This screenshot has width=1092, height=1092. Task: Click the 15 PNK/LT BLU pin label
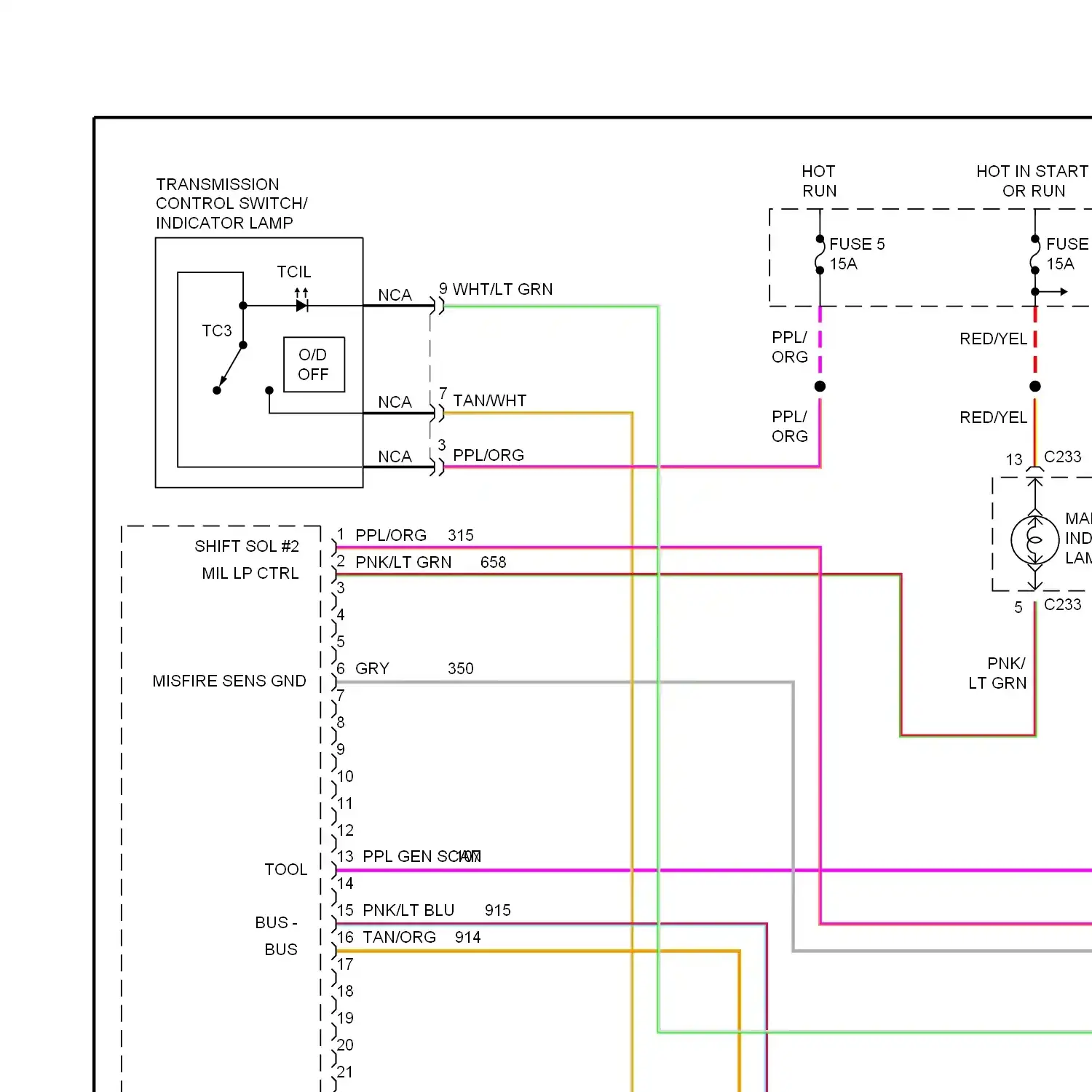tap(395, 910)
